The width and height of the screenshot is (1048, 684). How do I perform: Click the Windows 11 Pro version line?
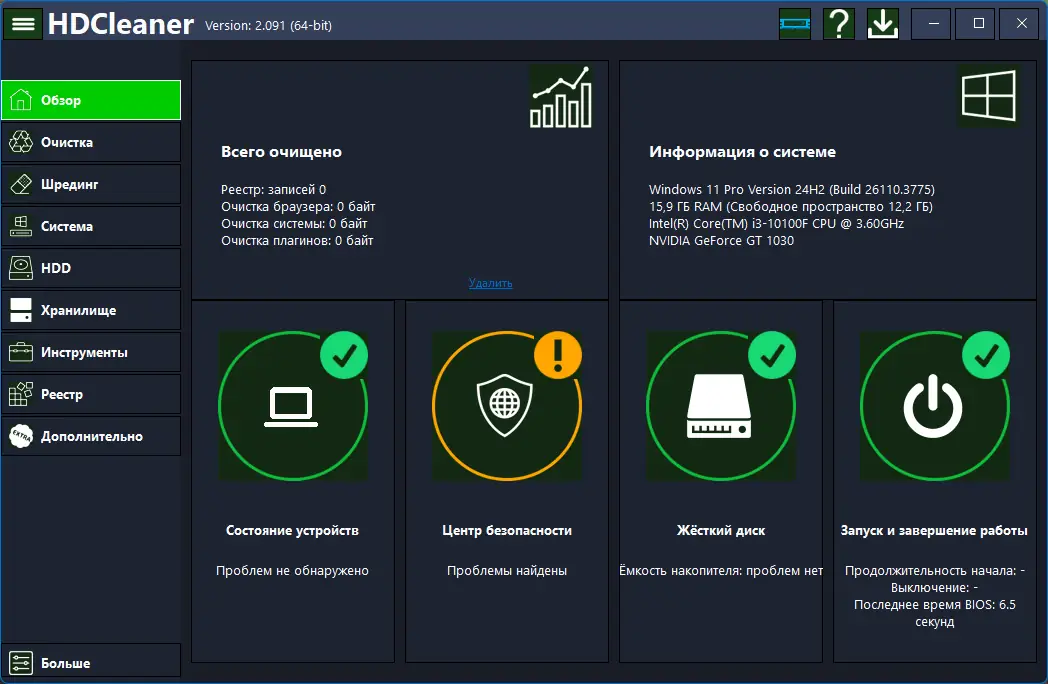point(791,189)
